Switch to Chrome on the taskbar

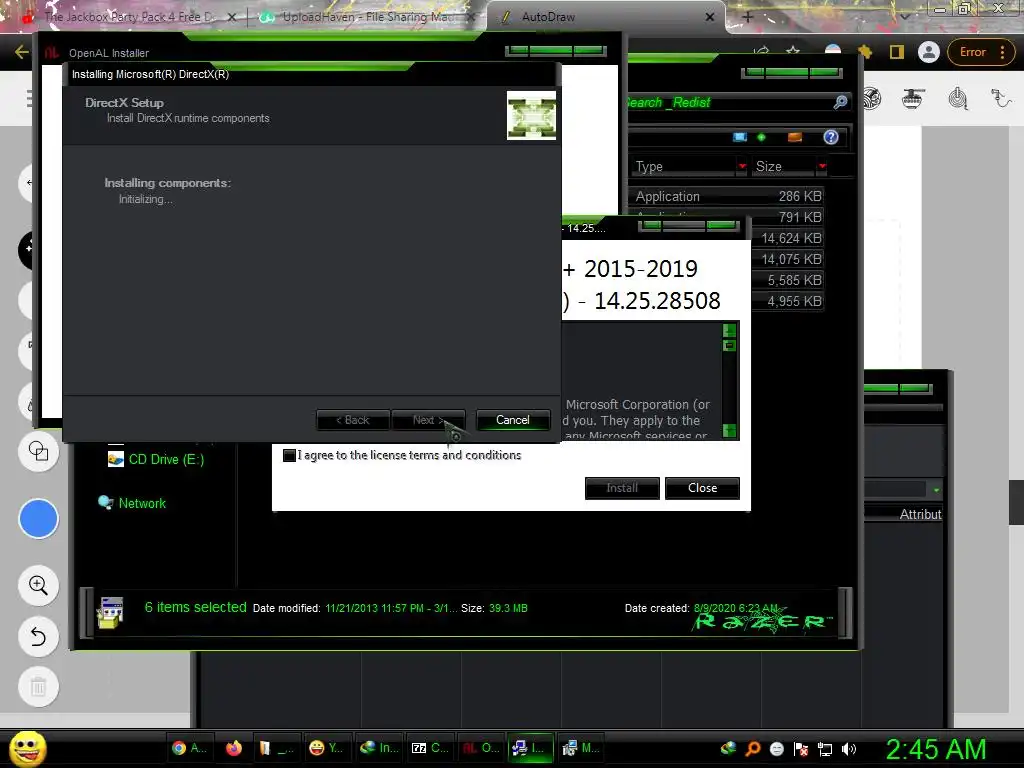point(189,748)
